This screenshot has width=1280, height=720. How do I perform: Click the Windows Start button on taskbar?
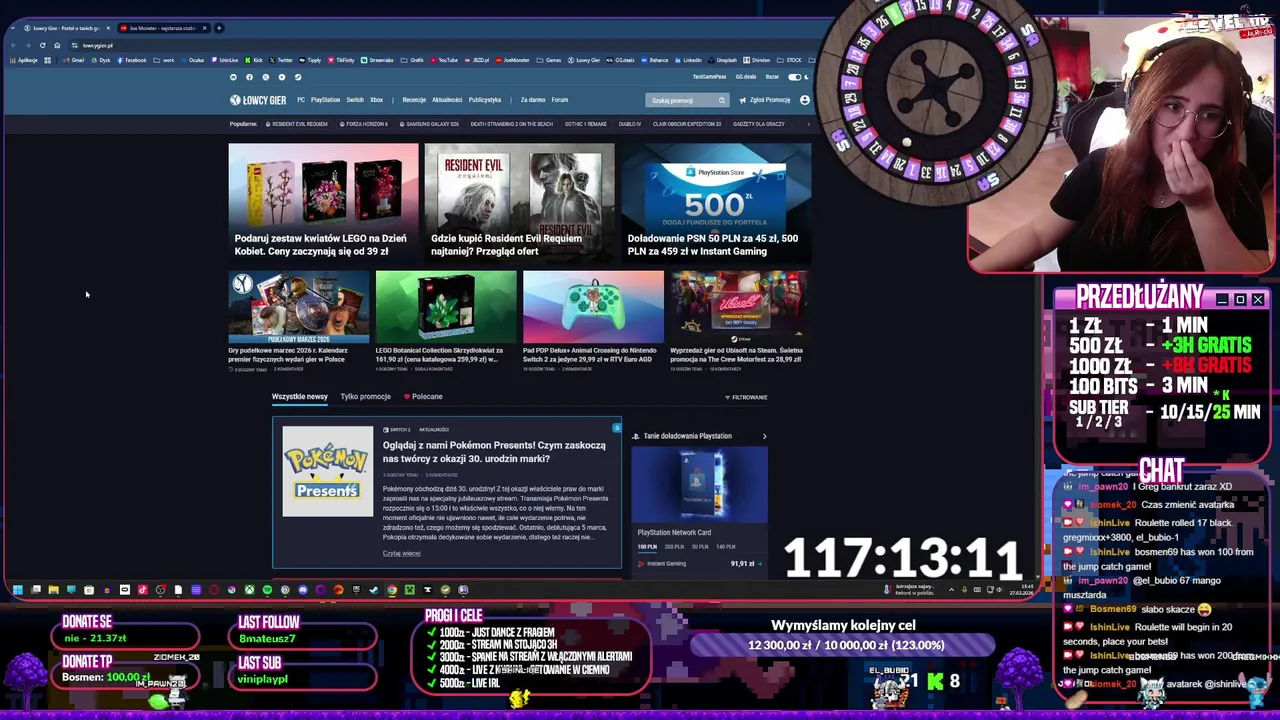18,590
